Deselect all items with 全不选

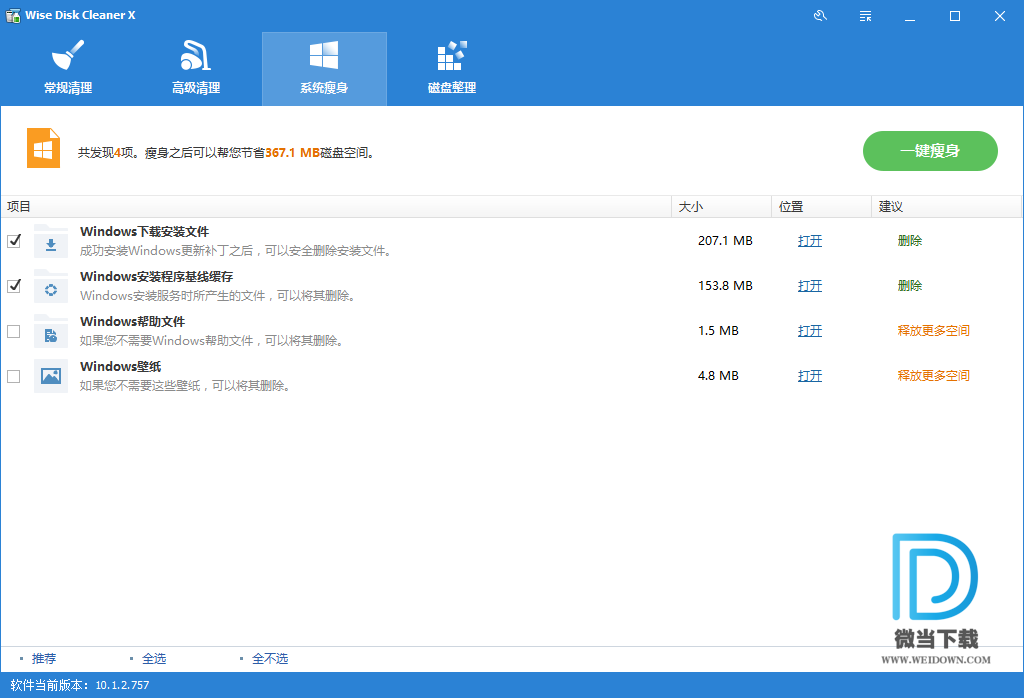270,659
